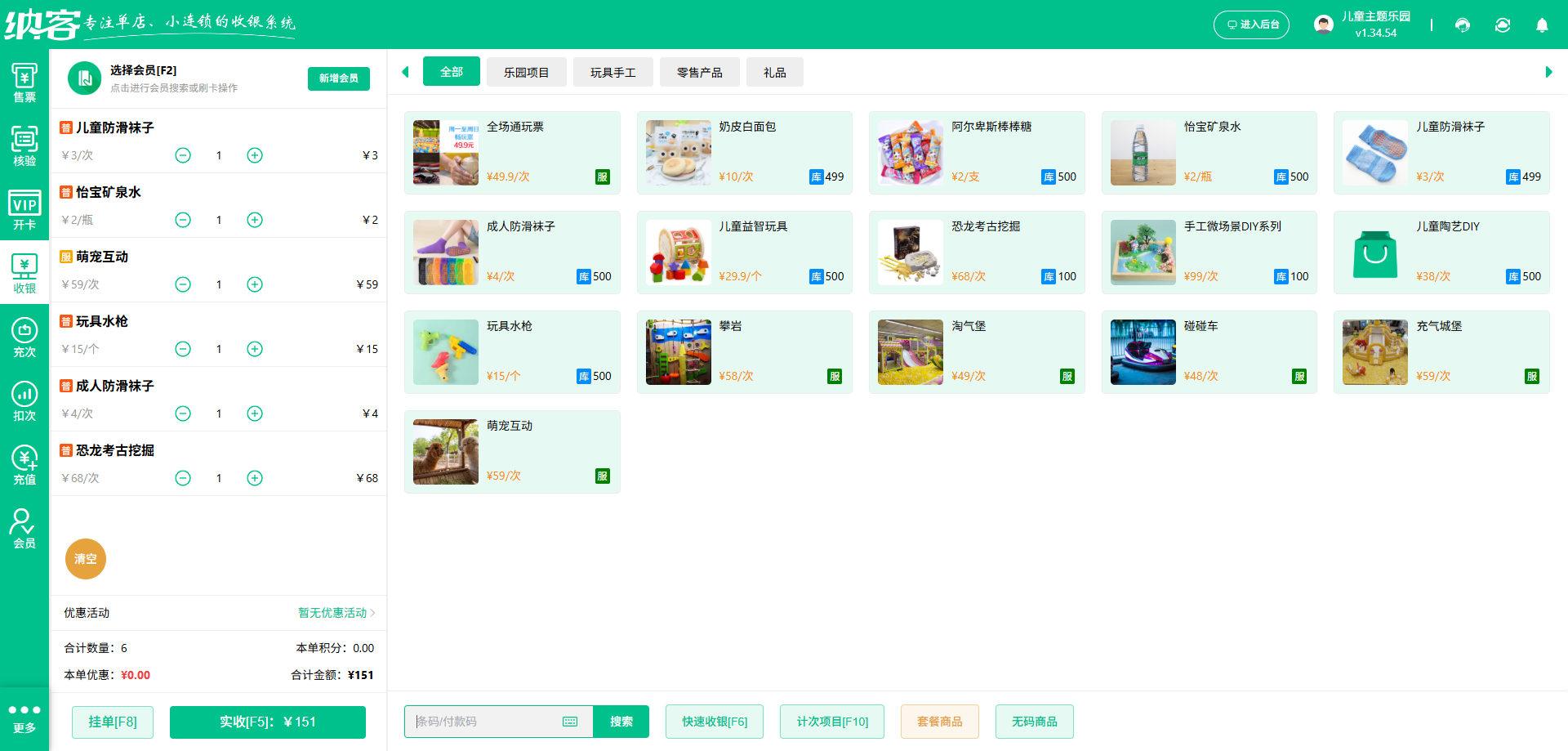This screenshot has width=1568, height=751.
Task: Increase quantity of 儿童防滑袜子 in cart
Action: point(255,155)
